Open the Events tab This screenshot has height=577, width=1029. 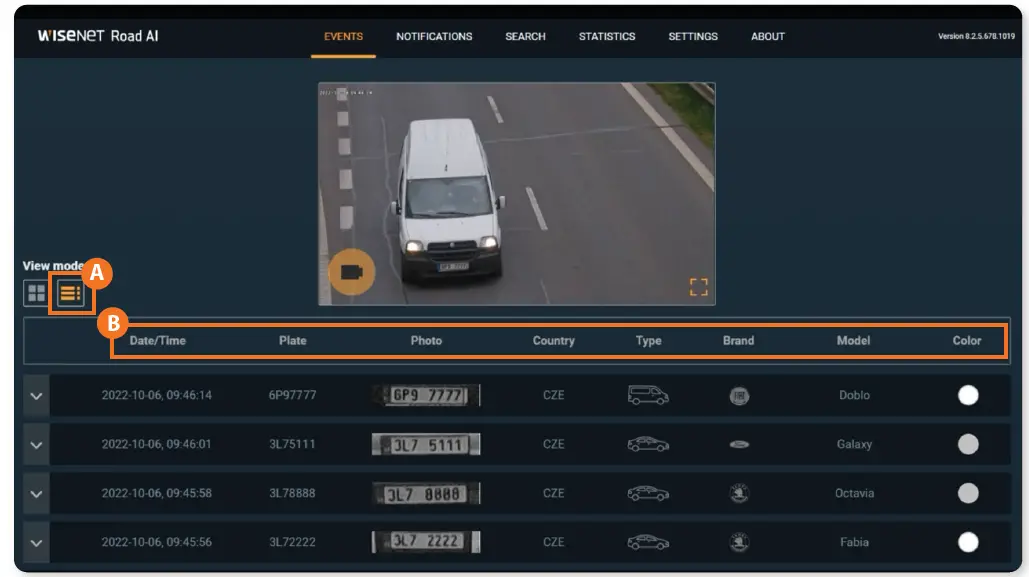tap(343, 37)
